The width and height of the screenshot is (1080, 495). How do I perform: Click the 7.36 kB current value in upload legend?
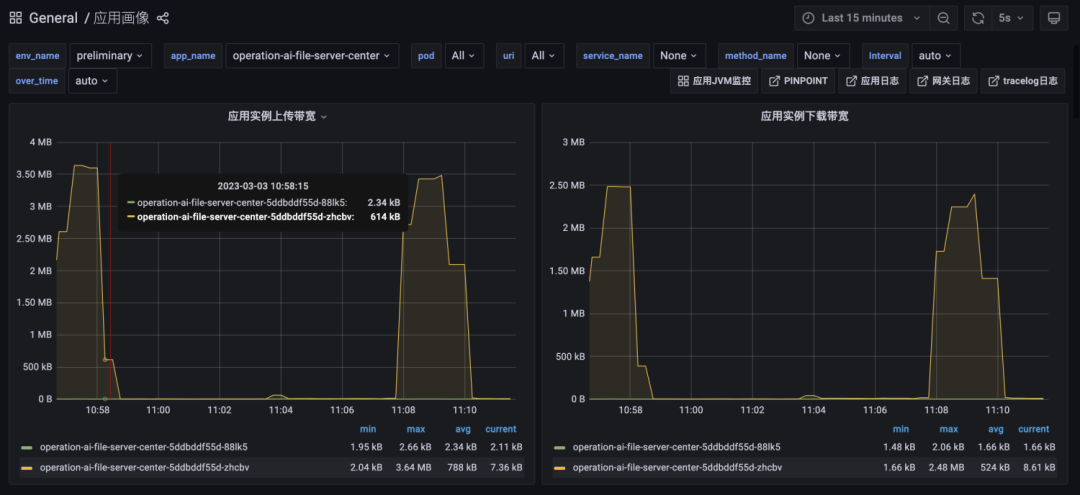point(505,467)
